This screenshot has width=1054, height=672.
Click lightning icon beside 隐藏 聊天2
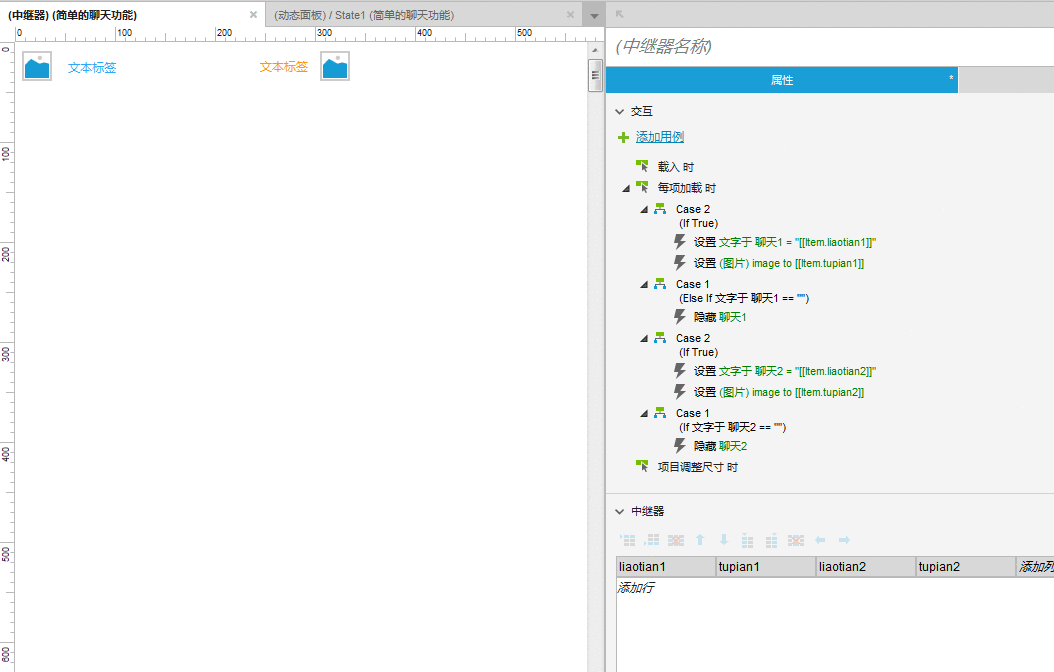(680, 446)
